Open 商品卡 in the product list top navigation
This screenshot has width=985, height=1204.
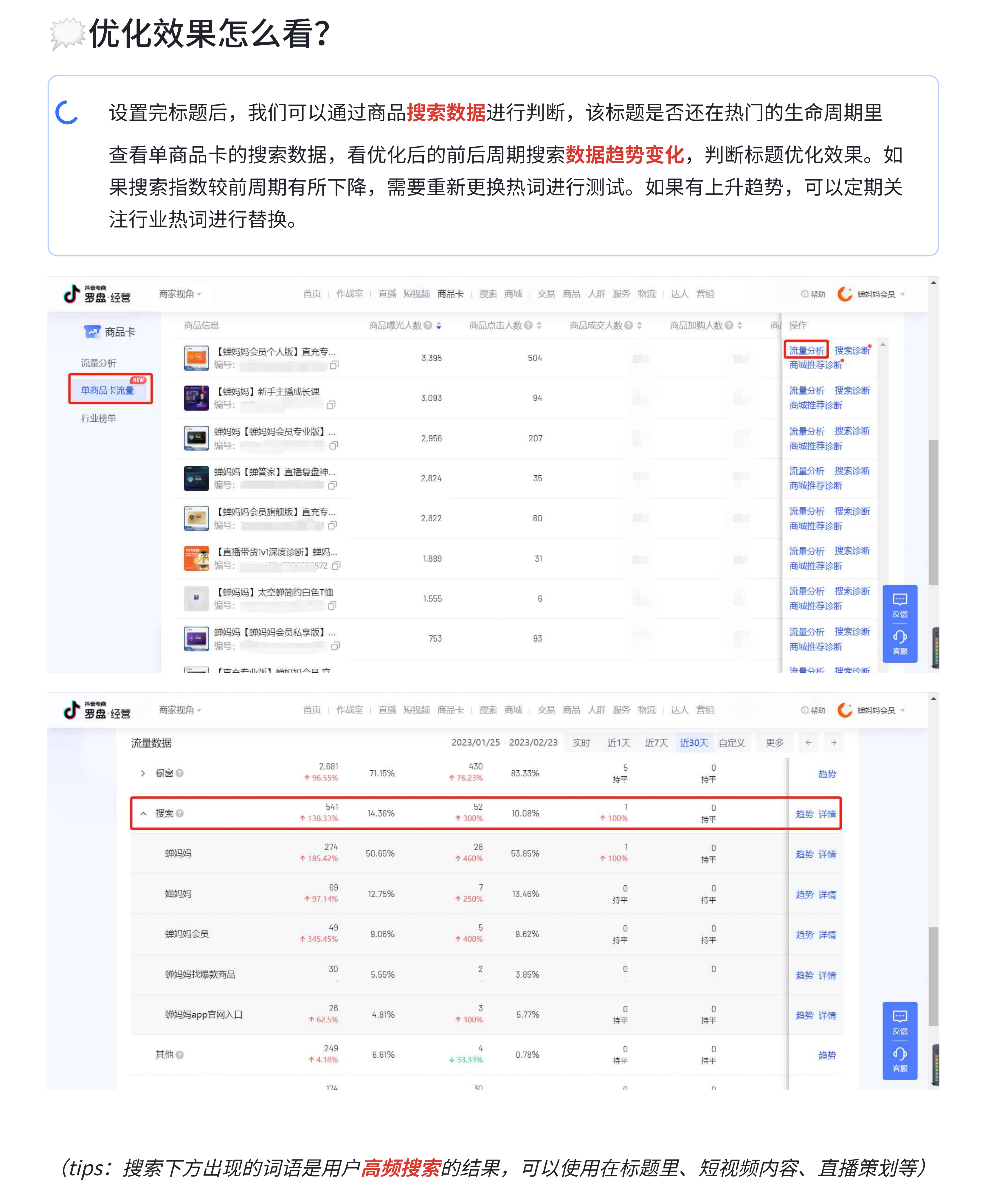[451, 294]
